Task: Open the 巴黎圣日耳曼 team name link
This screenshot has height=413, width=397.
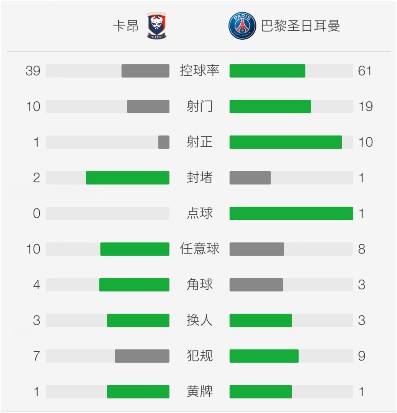Action: pyautogui.click(x=300, y=26)
